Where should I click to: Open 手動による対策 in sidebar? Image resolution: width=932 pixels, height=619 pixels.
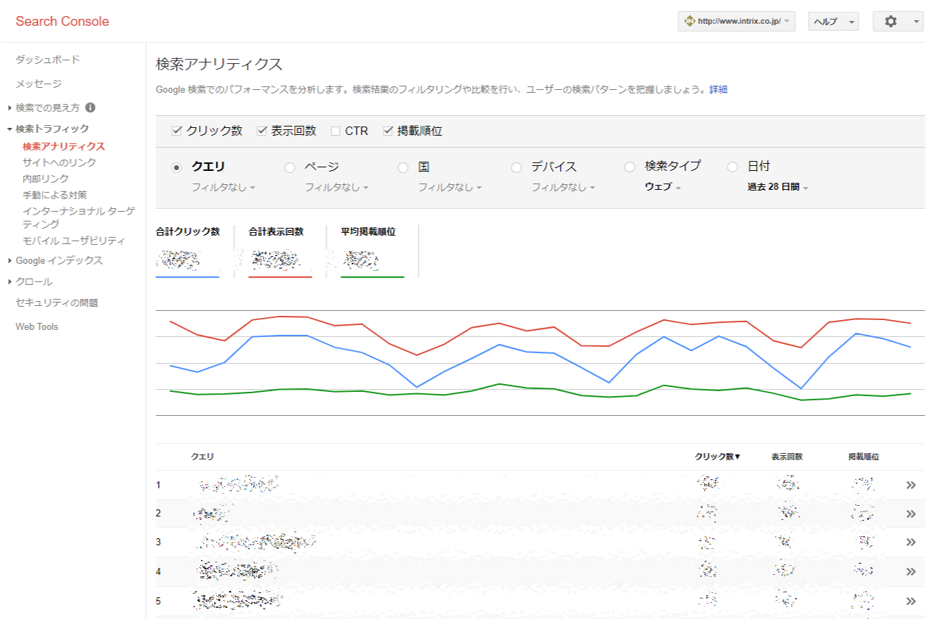(x=55, y=195)
